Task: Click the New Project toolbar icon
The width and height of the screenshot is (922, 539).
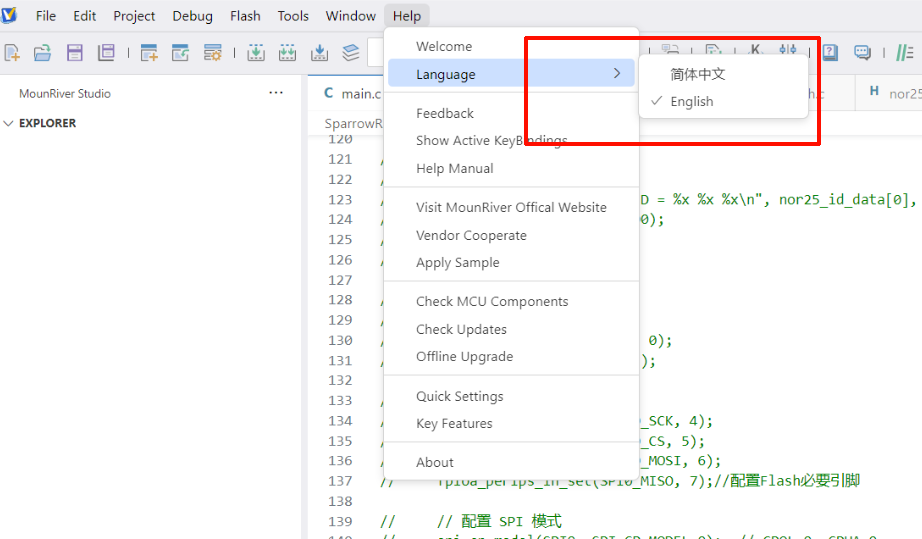Action: pyautogui.click(x=149, y=53)
